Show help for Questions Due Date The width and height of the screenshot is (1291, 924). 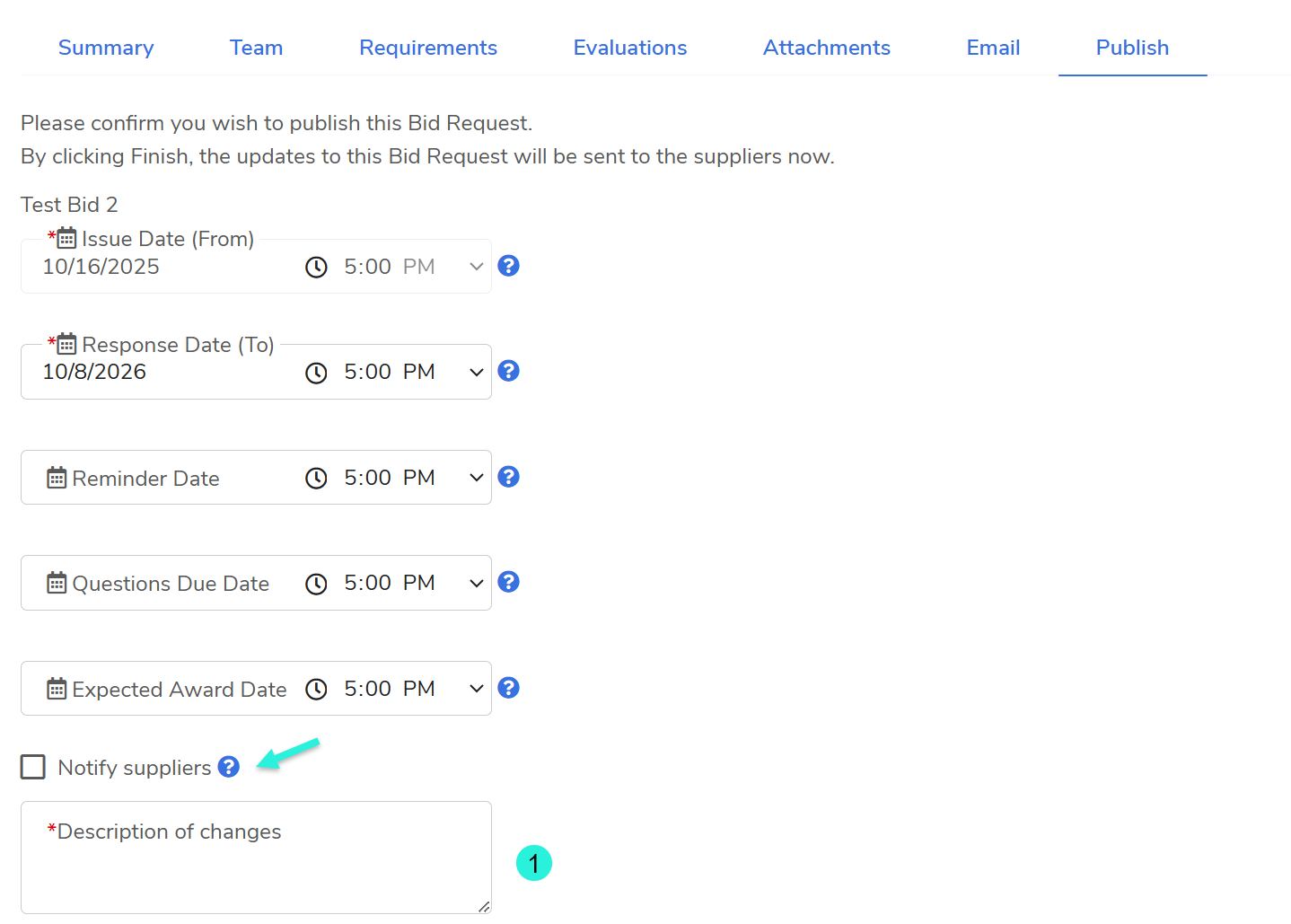click(x=508, y=582)
